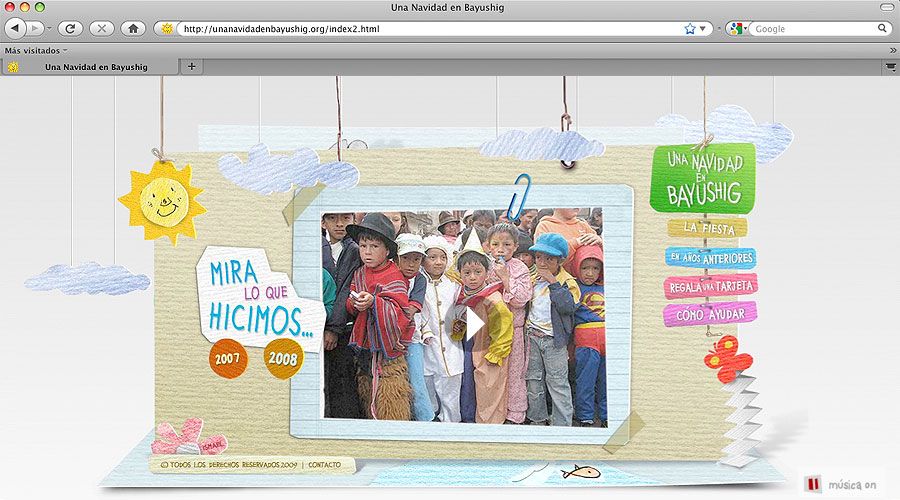Go to the Home page icon
Image resolution: width=900 pixels, height=500 pixels.
click(x=133, y=28)
